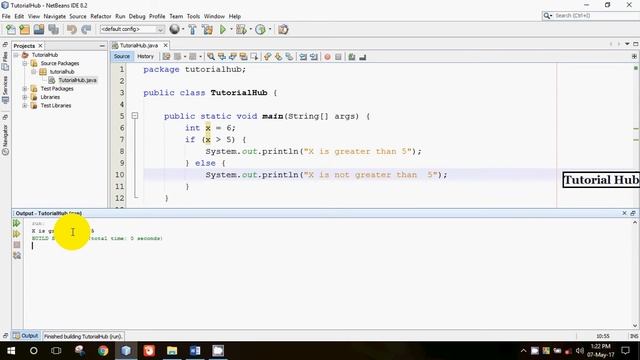The width and height of the screenshot is (640, 360).
Task: Open the default config combo box
Action: tap(132, 29)
